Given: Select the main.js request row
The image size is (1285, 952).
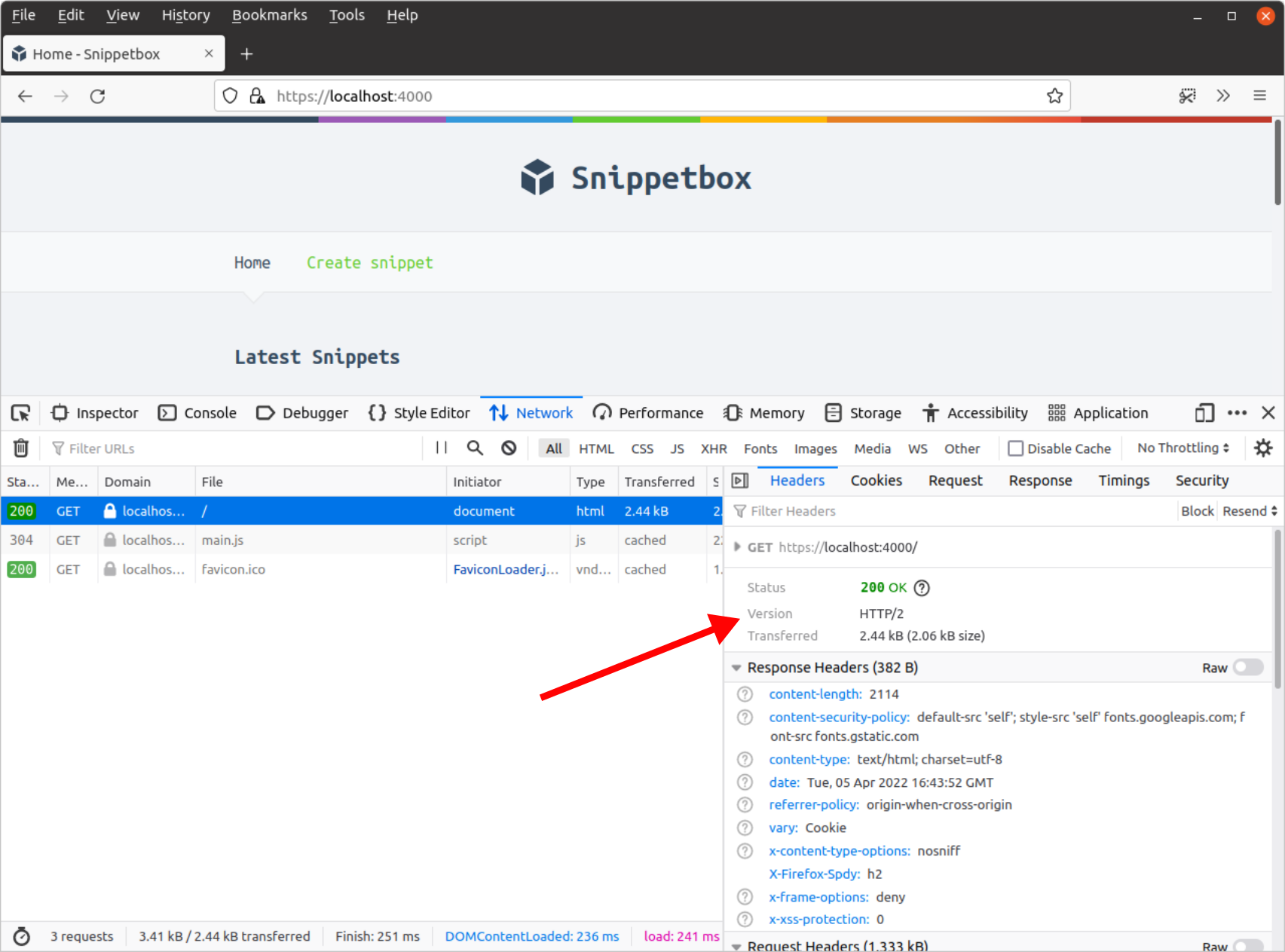Looking at the screenshot, I should tap(301, 540).
